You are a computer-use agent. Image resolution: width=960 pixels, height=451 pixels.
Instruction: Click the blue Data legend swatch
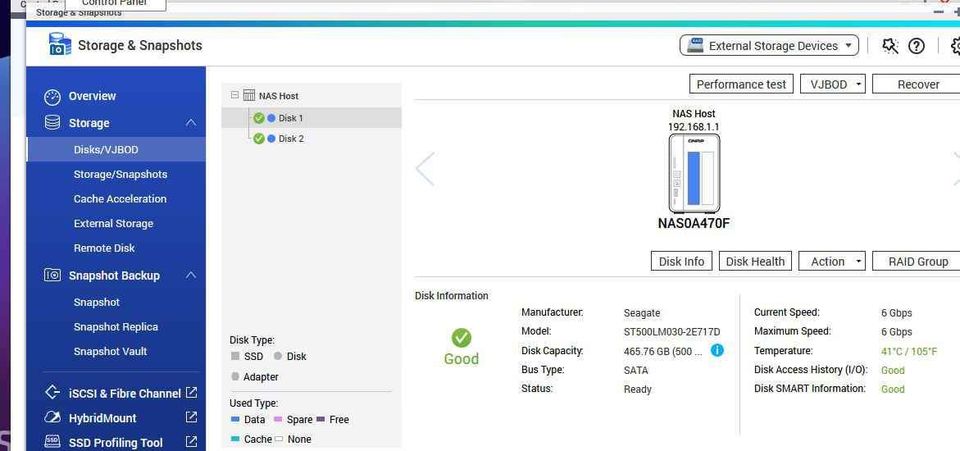click(x=235, y=420)
